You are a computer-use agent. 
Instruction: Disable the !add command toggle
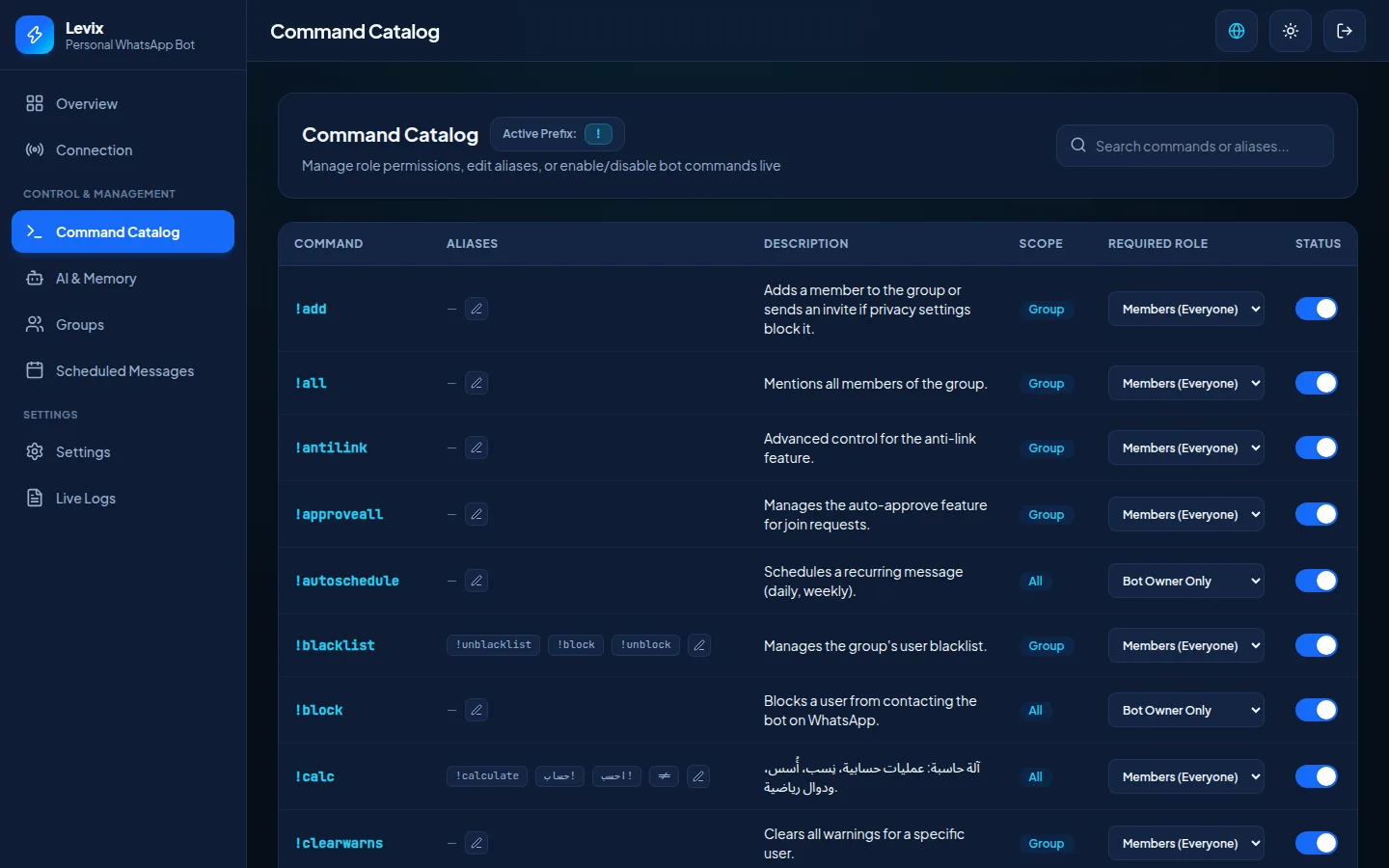tap(1317, 309)
